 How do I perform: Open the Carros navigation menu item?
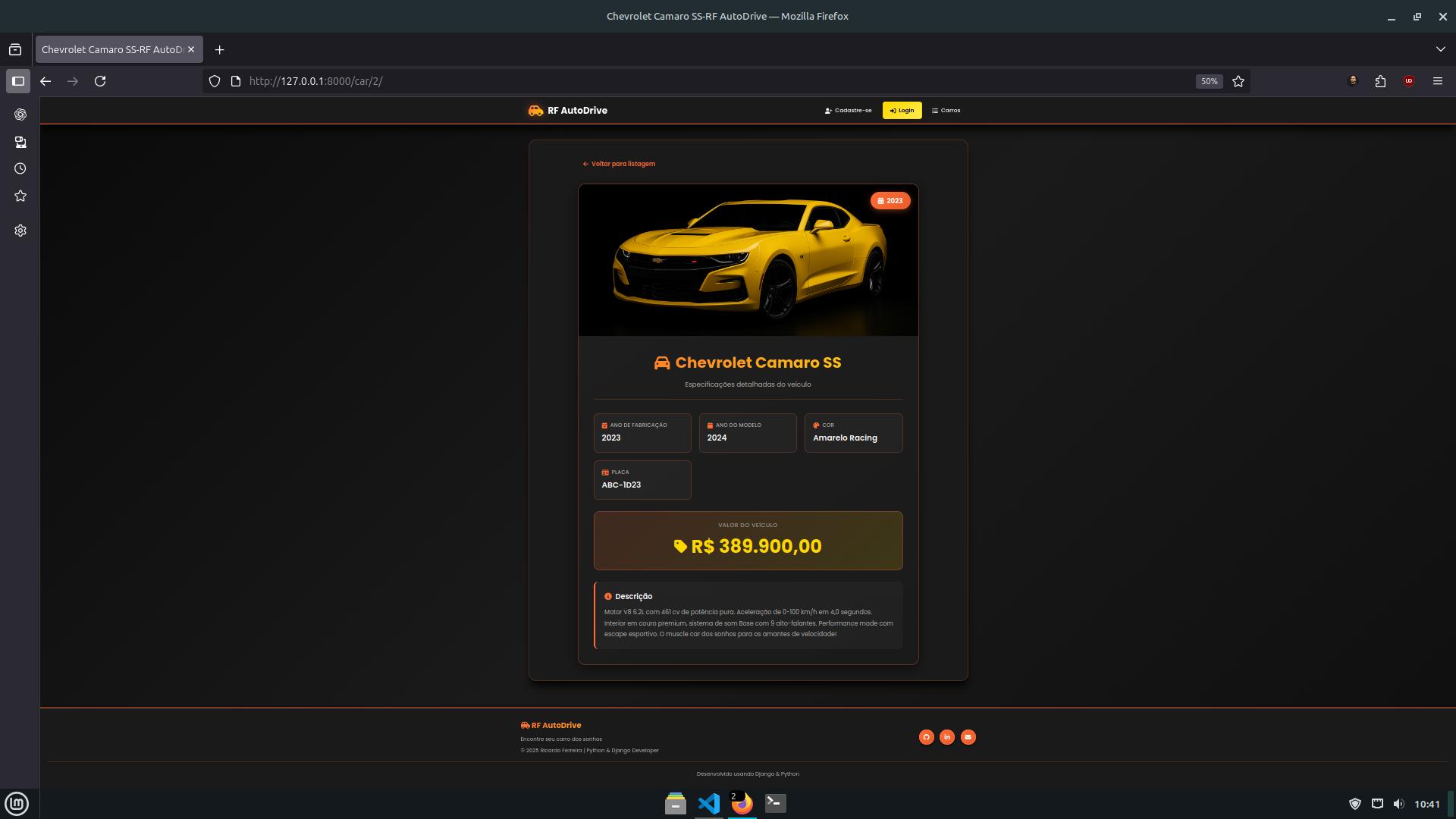click(946, 111)
